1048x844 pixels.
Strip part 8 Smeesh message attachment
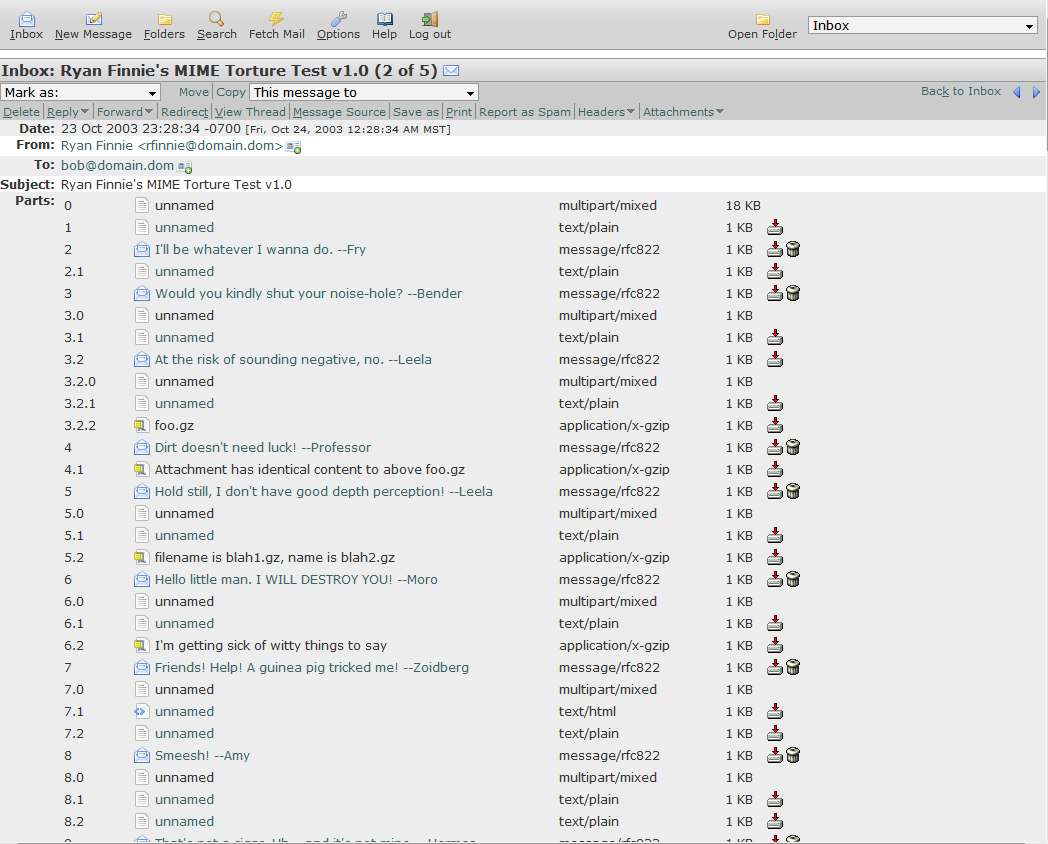pyautogui.click(x=793, y=756)
